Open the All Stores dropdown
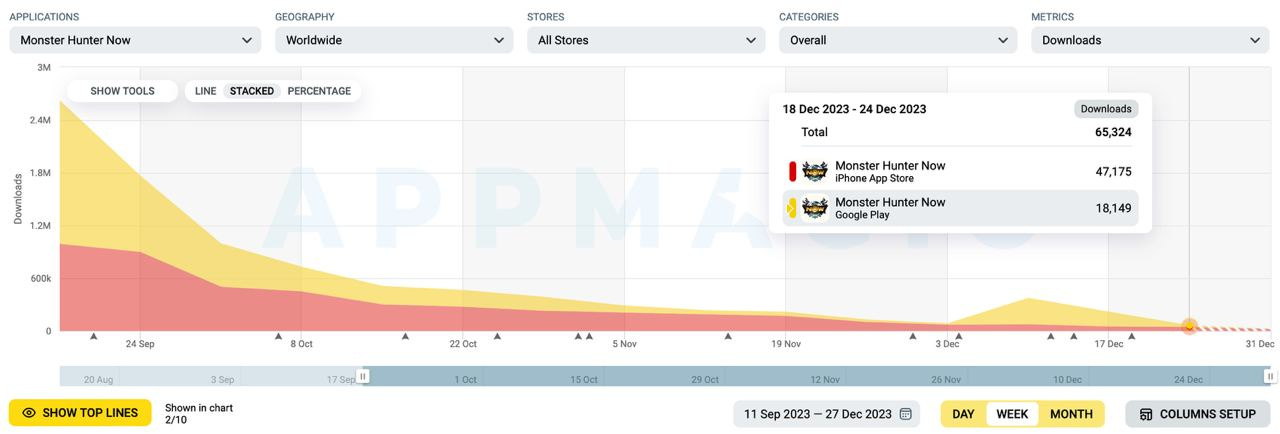The image size is (1280, 434). coord(646,40)
